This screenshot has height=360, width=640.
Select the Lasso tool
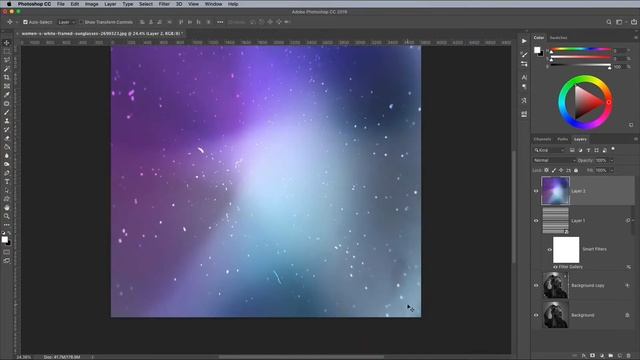tap(7, 60)
